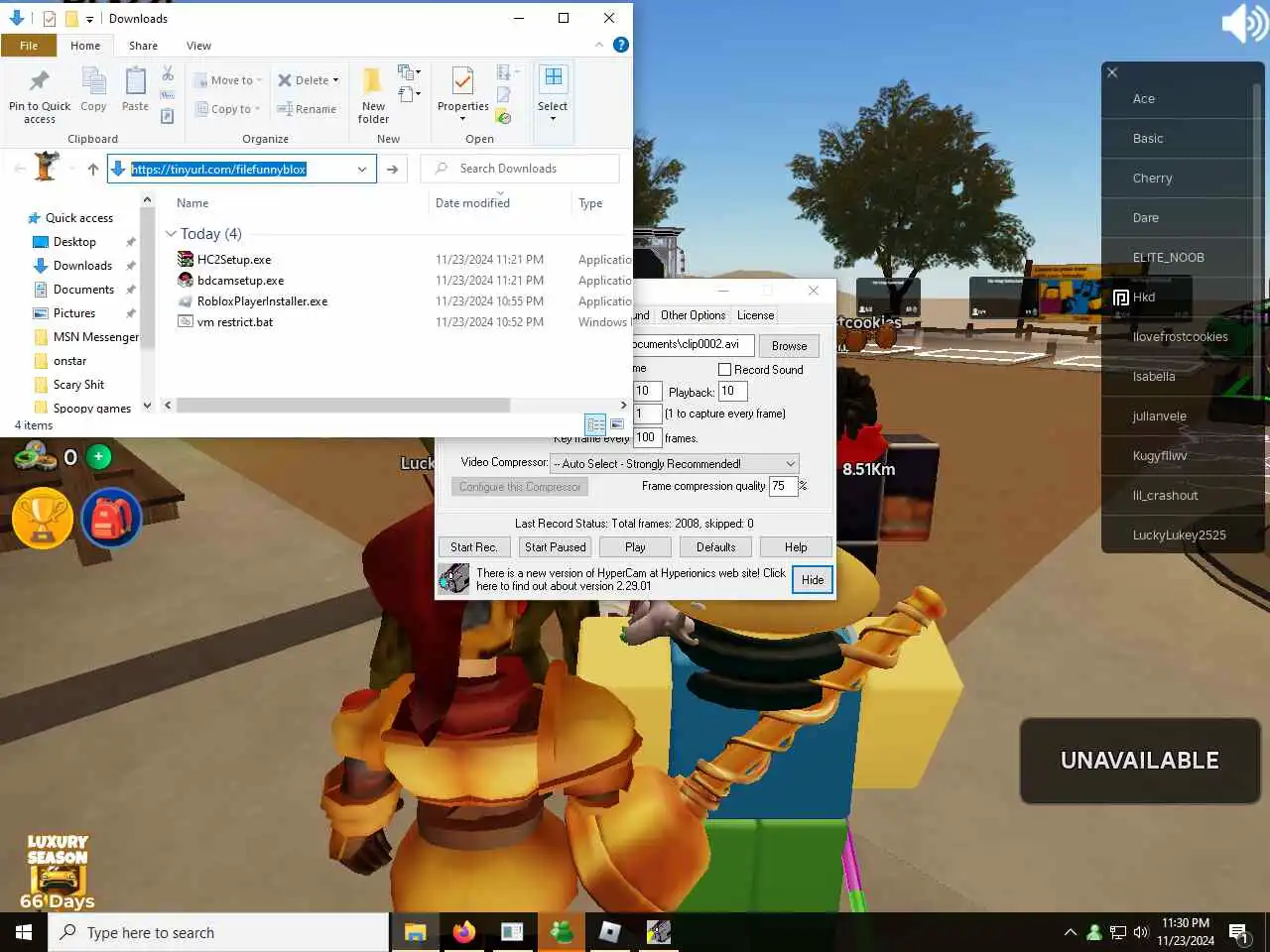Viewport: 1270px width, 952px height.
Task: Select vm restrict.bat file
Action: pos(235,322)
